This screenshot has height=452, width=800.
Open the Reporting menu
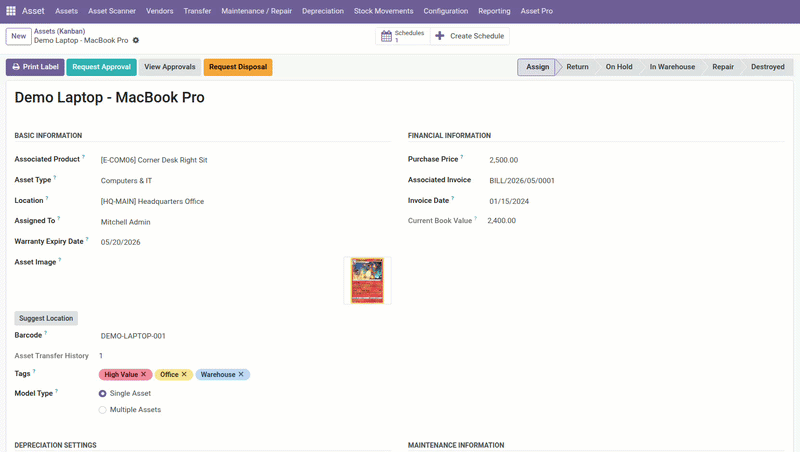coord(494,11)
